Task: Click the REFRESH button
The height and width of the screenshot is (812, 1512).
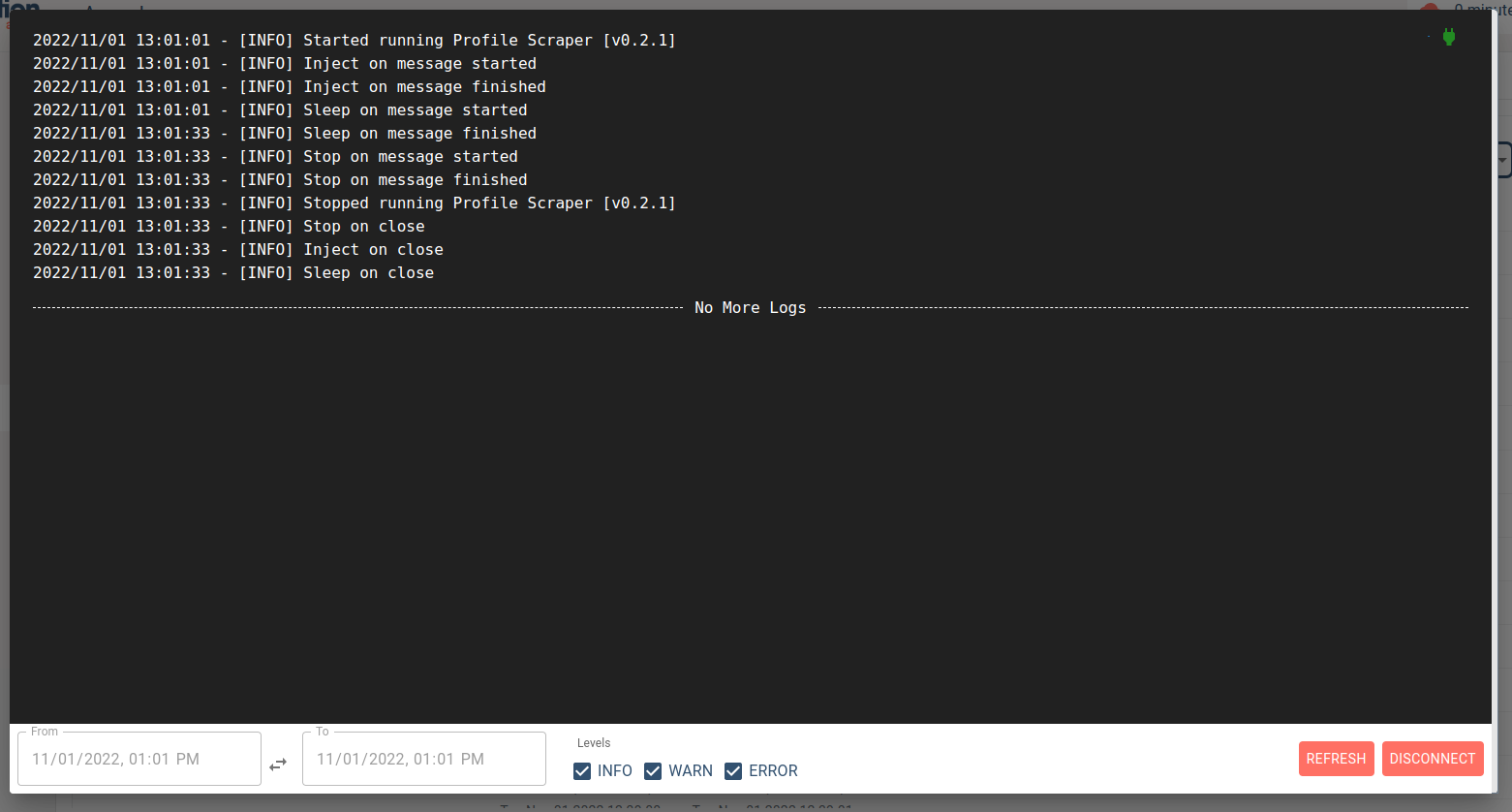Action: pyautogui.click(x=1336, y=759)
